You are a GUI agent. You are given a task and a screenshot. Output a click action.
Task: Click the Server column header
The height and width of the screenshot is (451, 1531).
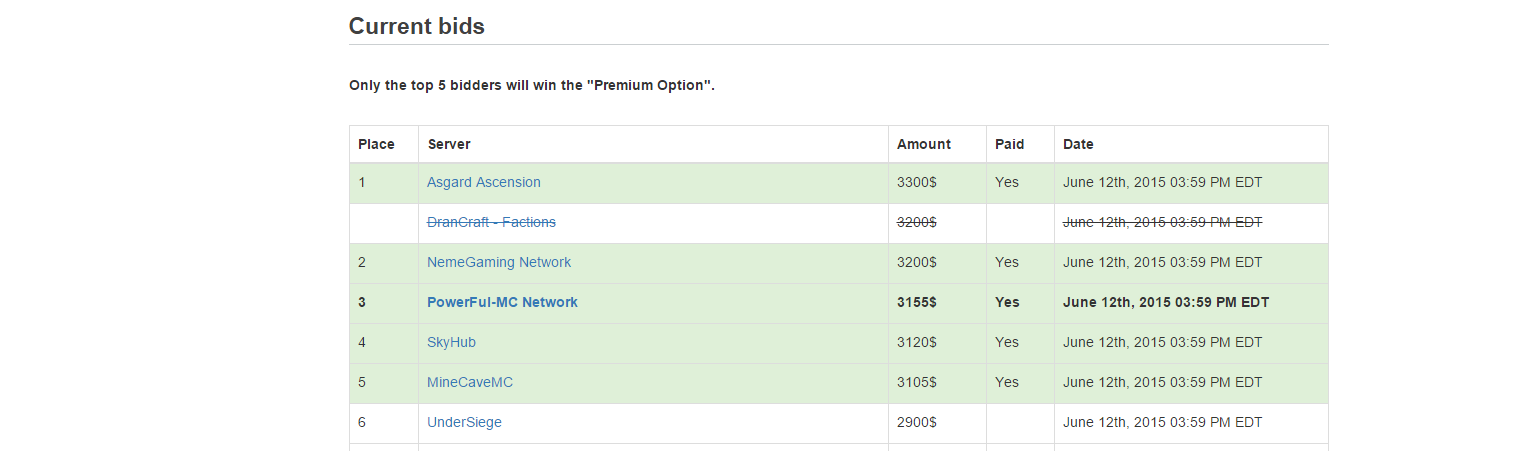(x=449, y=144)
